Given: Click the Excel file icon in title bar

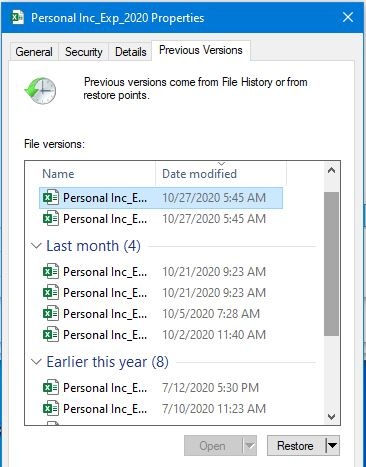Looking at the screenshot, I should [18, 17].
